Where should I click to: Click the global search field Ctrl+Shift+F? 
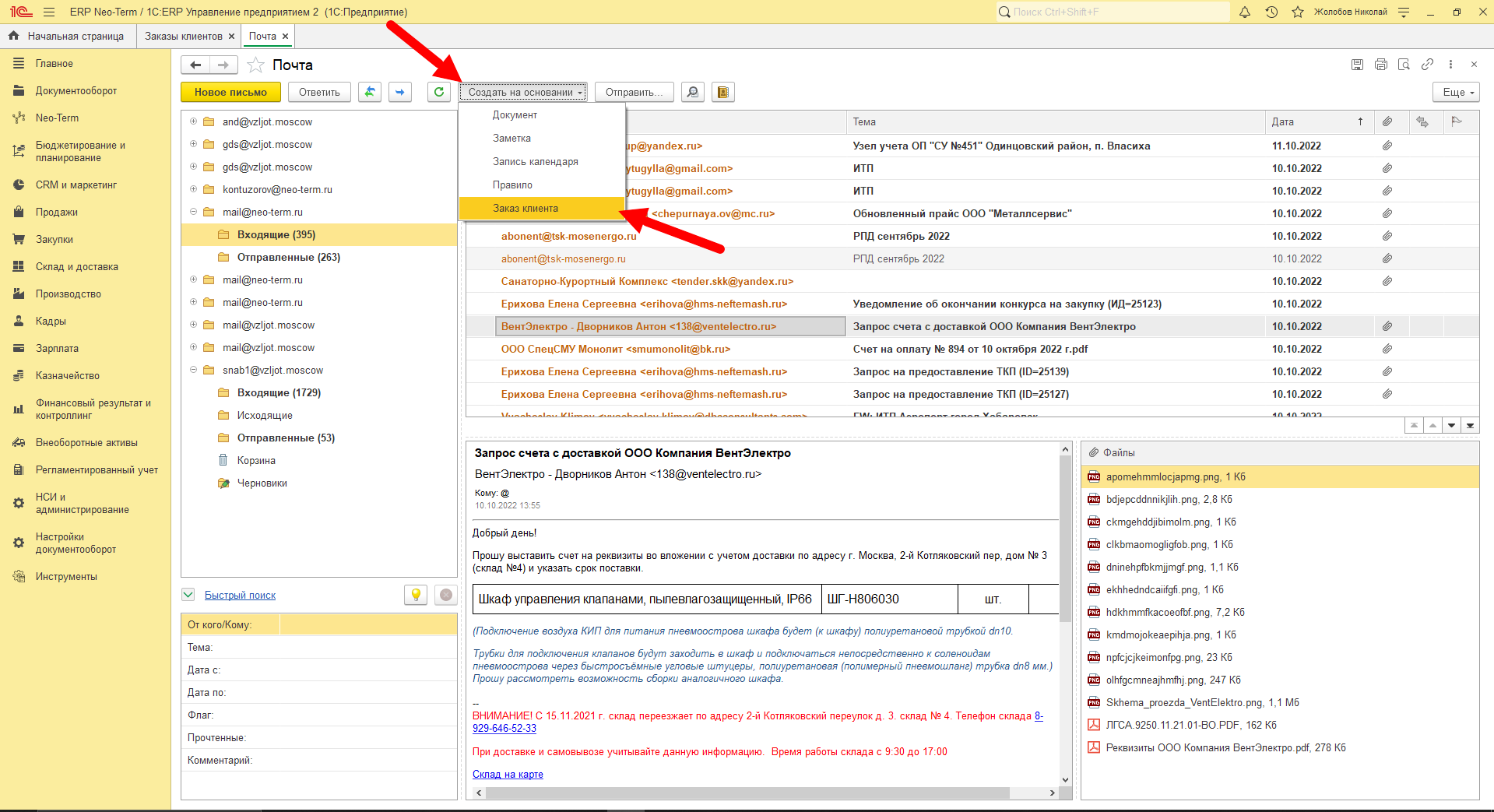(1113, 12)
